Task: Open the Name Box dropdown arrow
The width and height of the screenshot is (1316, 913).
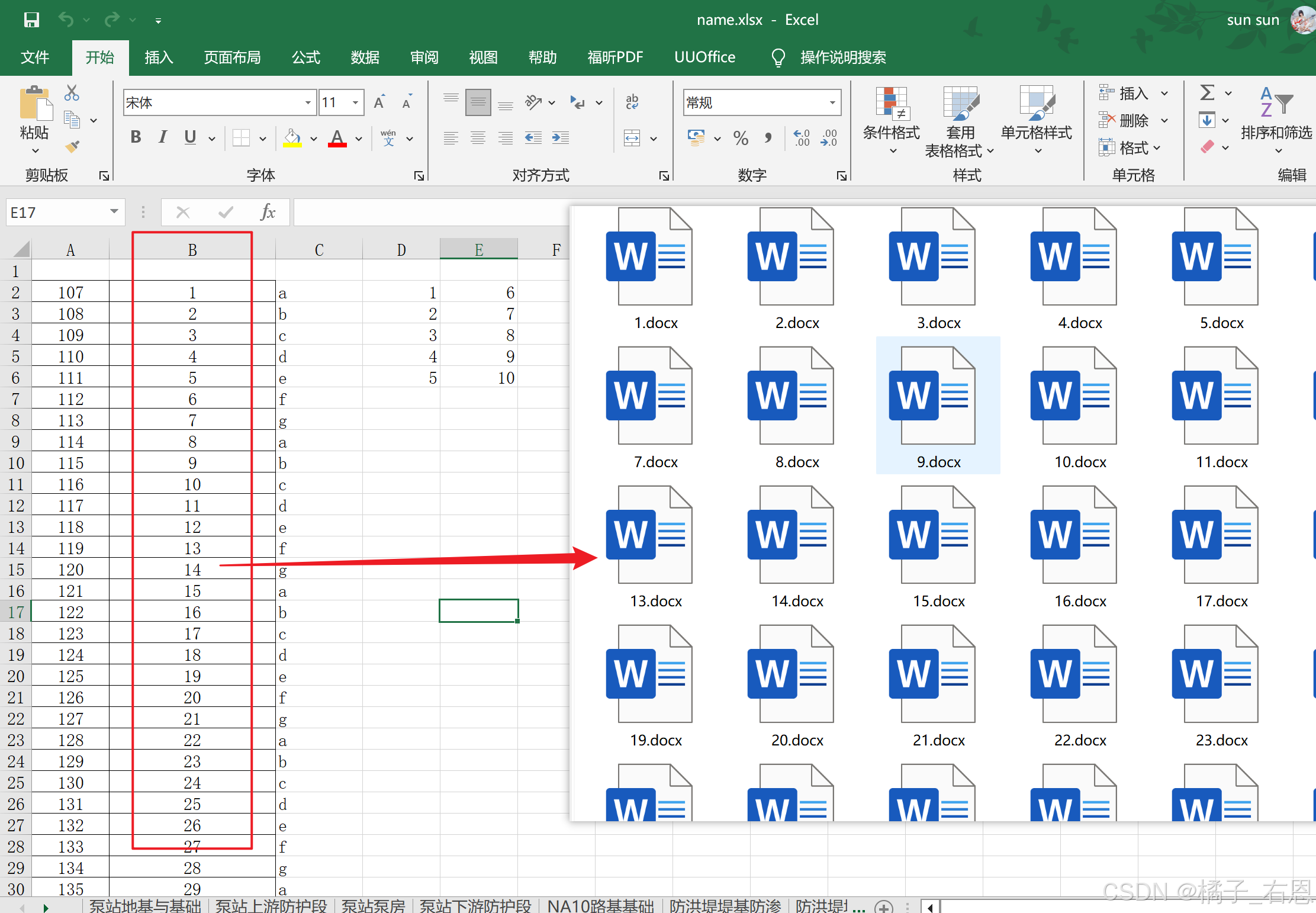Action: pyautogui.click(x=114, y=212)
